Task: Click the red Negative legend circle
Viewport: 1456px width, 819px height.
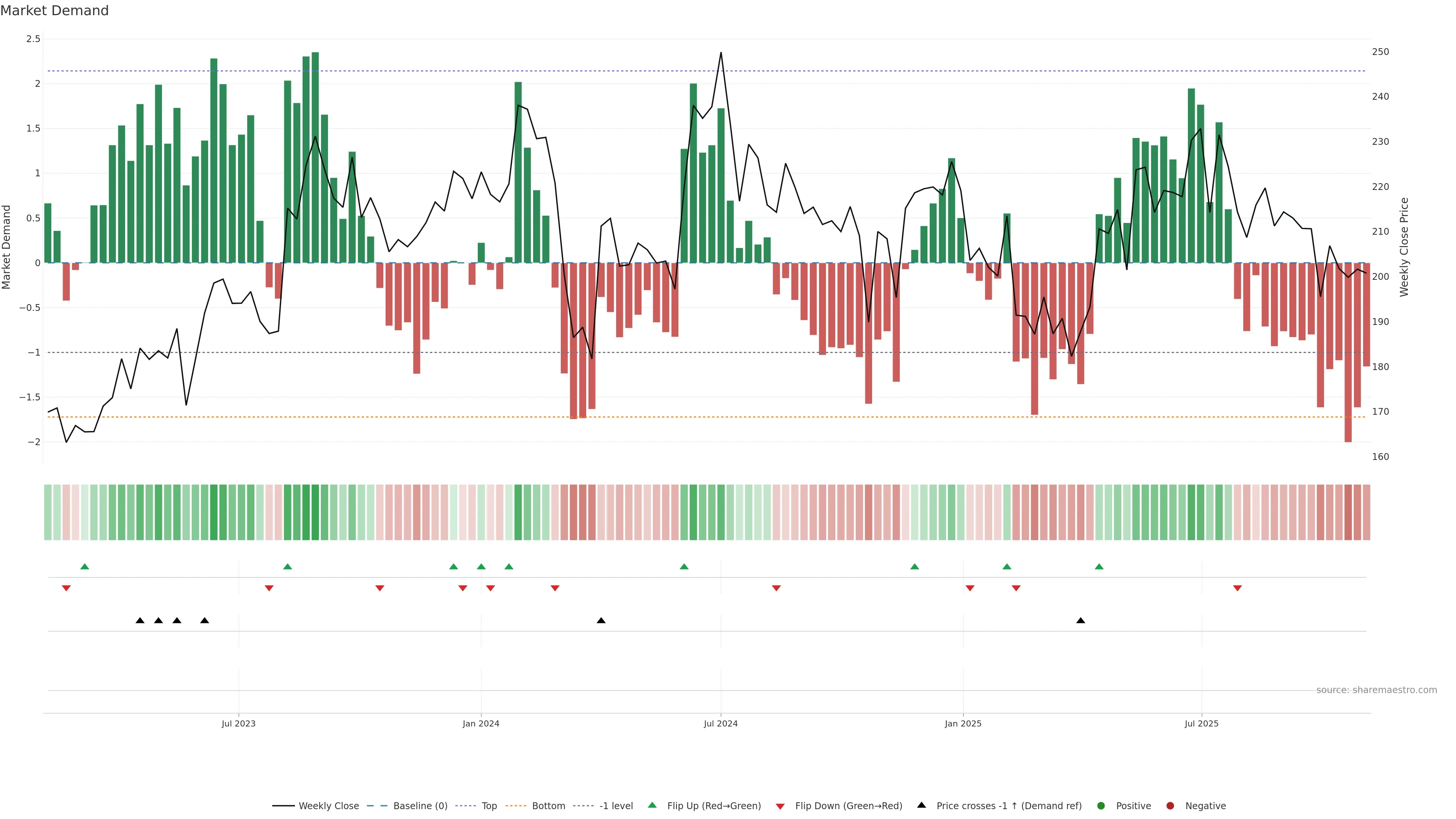Action: [1170, 806]
